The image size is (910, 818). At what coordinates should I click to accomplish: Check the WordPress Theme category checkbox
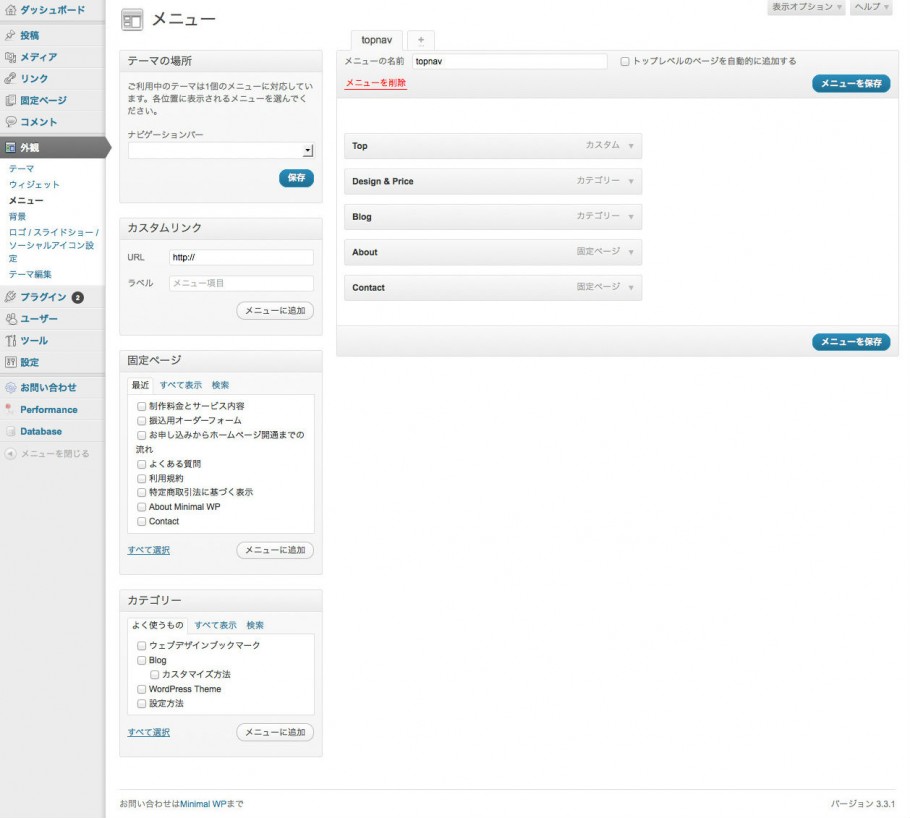(141, 690)
